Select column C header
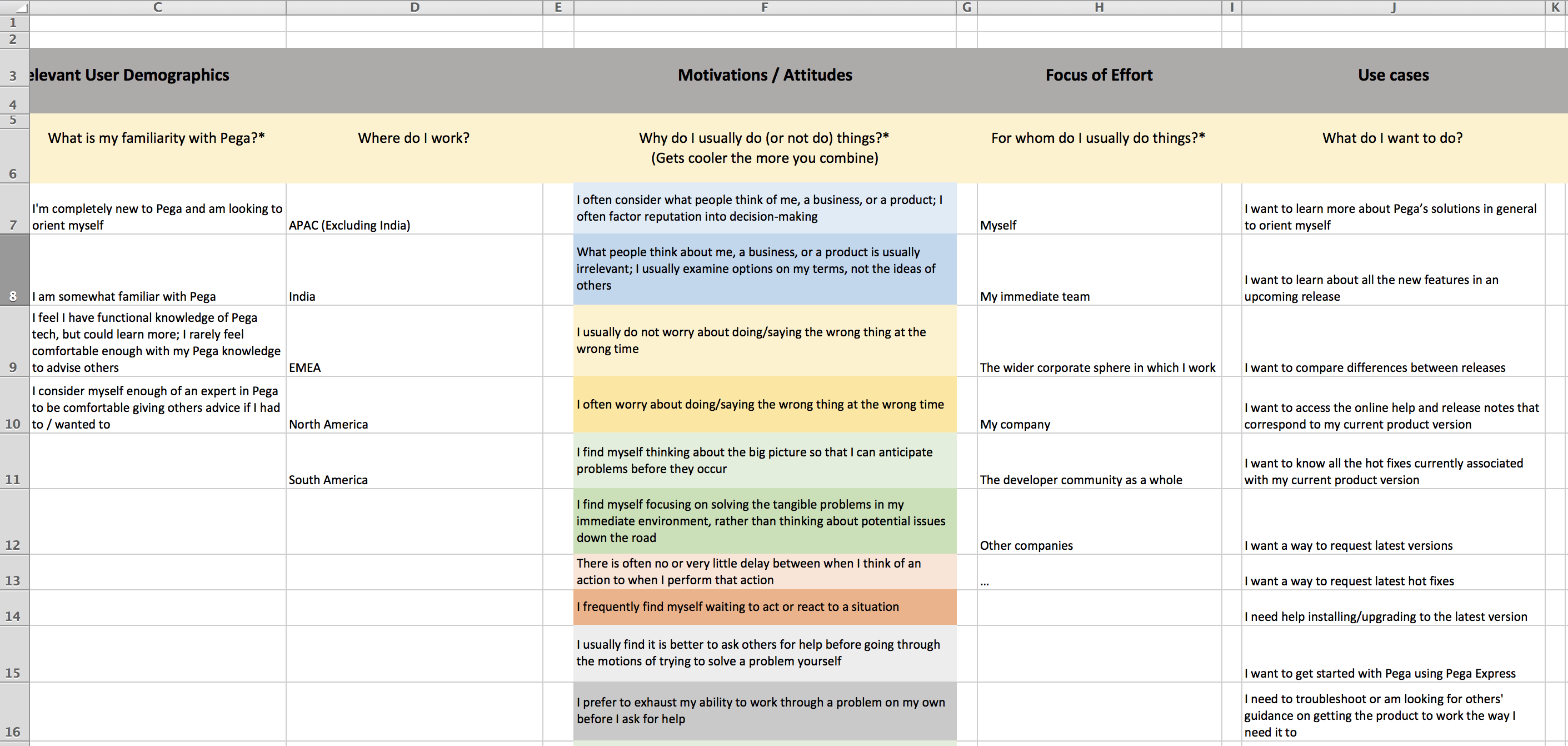Screen dimensions: 1568x746 158,7
